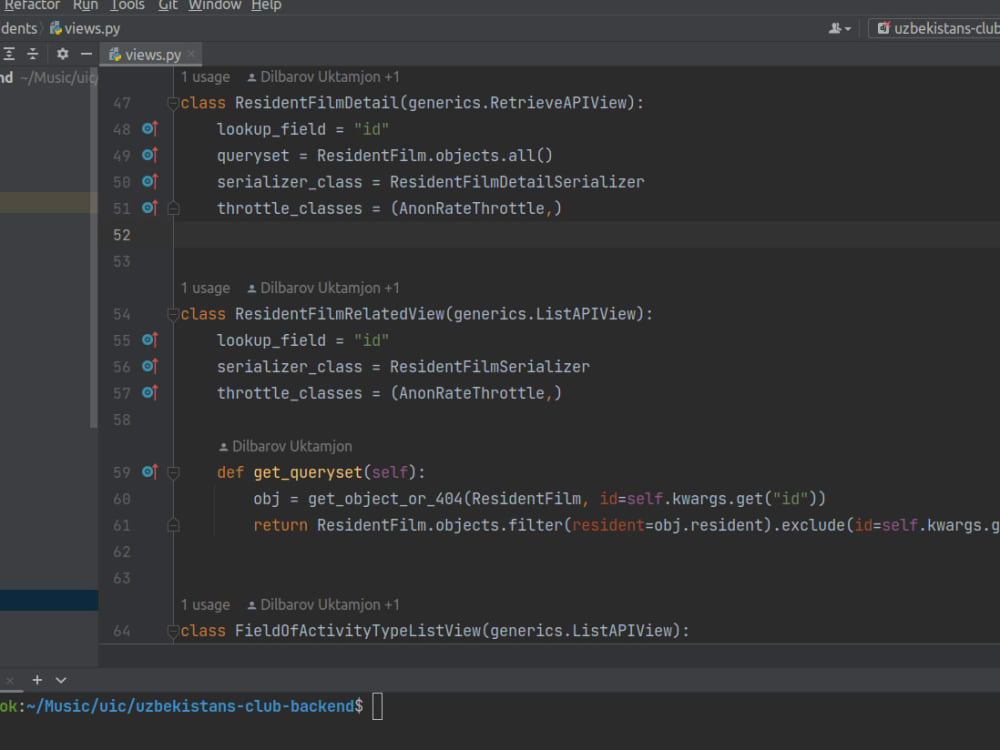Collapse the get_queryset method fold arrow
Screen dimensions: 1000x750
pos(173,471)
